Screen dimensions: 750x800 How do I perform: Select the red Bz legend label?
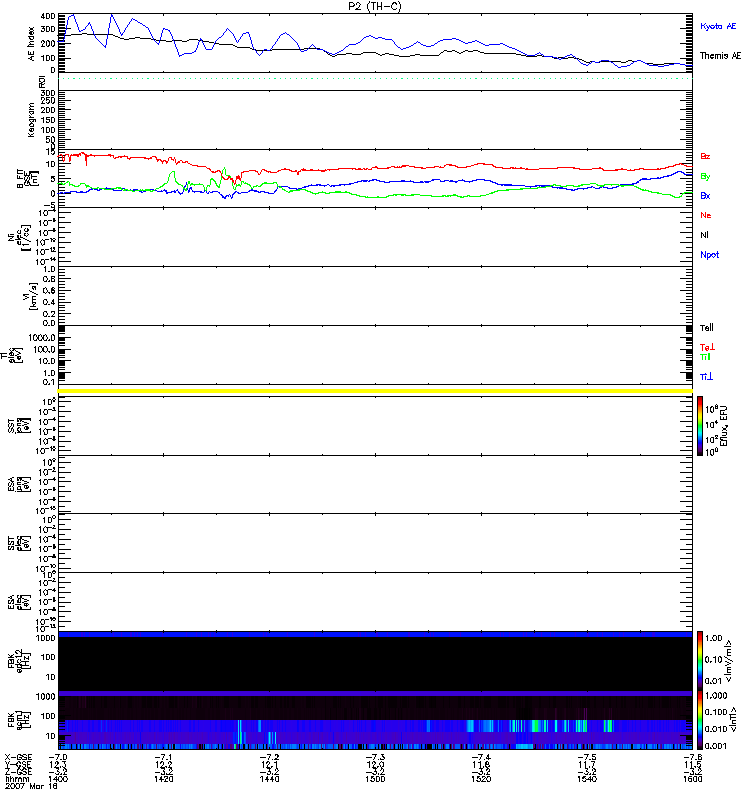pyautogui.click(x=705, y=156)
